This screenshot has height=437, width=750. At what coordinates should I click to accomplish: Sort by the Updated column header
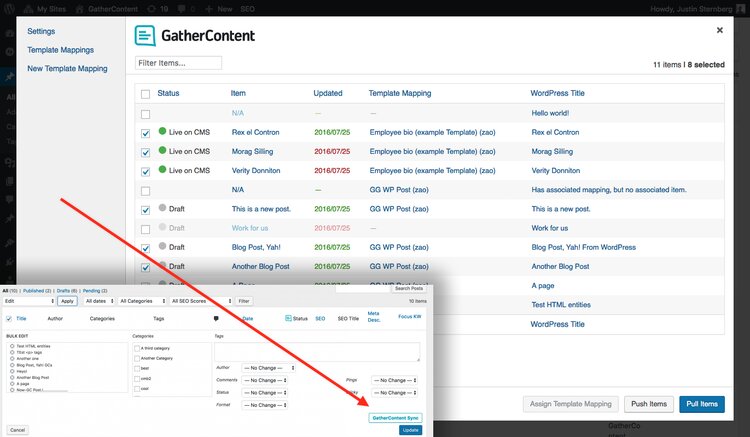(328, 93)
